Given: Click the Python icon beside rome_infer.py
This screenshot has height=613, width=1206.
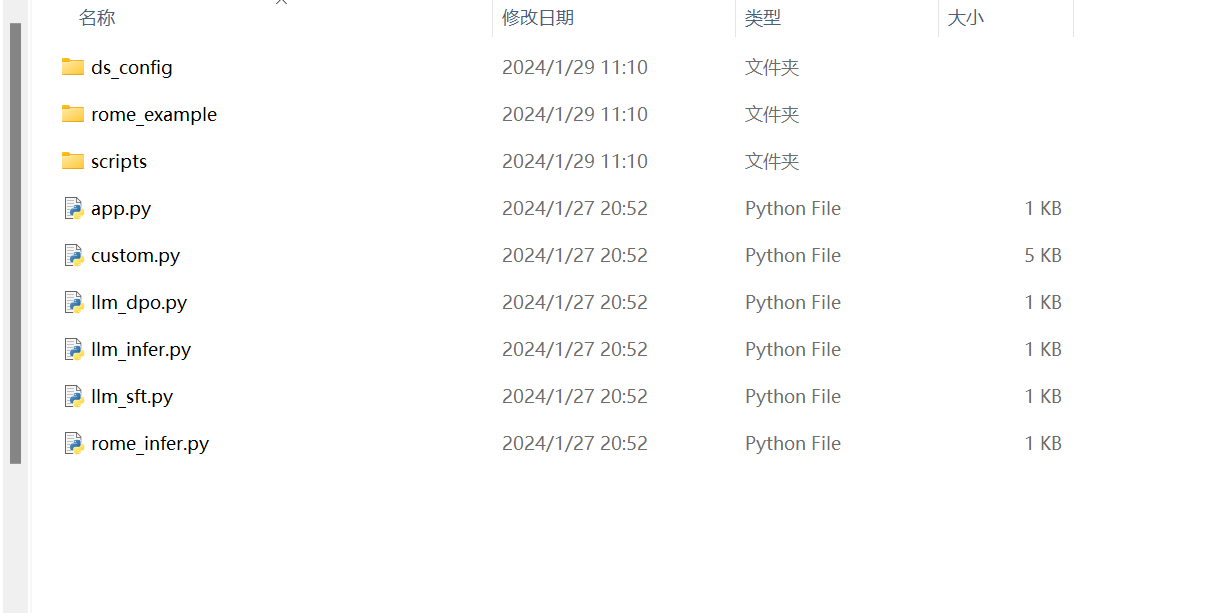Looking at the screenshot, I should pyautogui.click(x=73, y=443).
